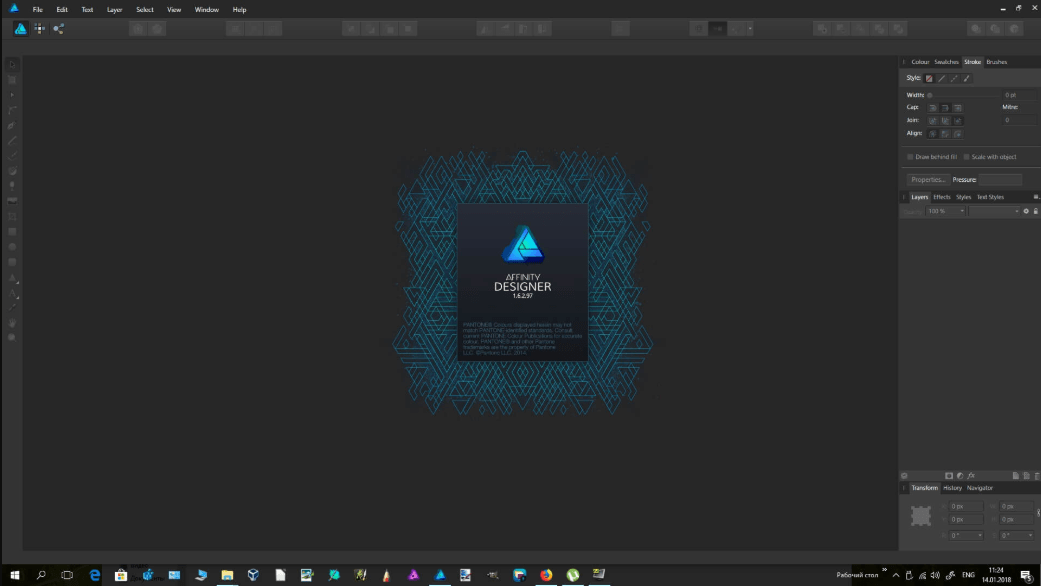Select the No Line stroke style
1041x586 pixels.
coord(929,78)
